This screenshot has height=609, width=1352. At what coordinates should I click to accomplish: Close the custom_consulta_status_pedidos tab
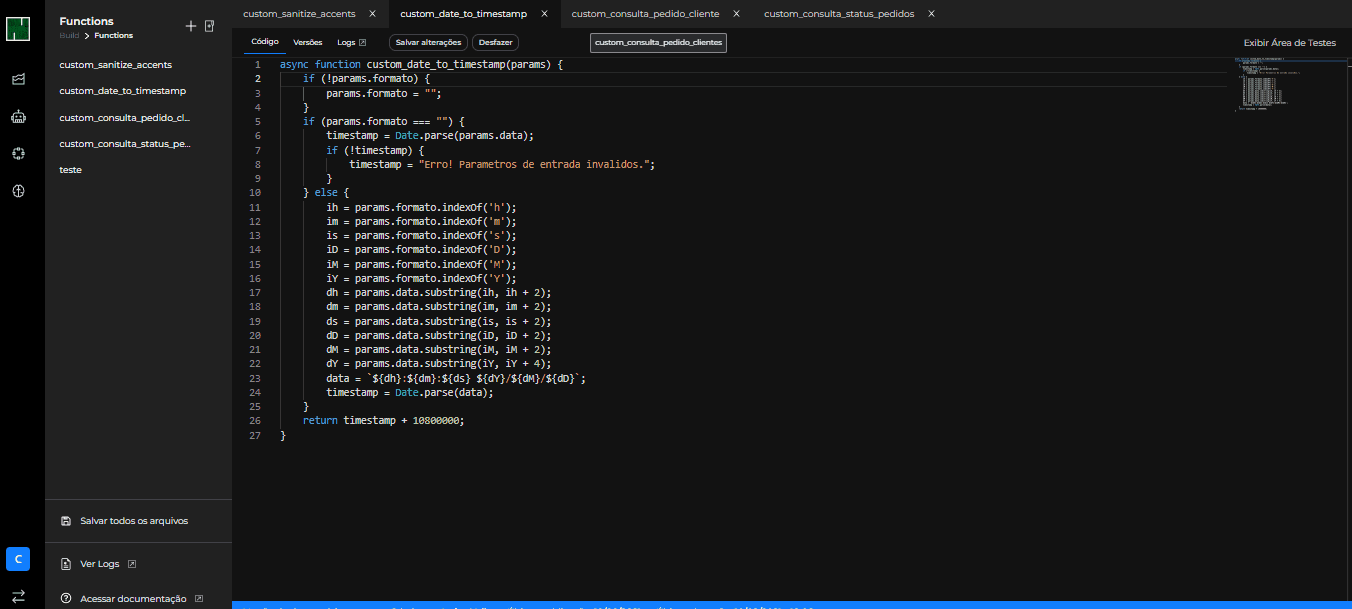tap(931, 14)
